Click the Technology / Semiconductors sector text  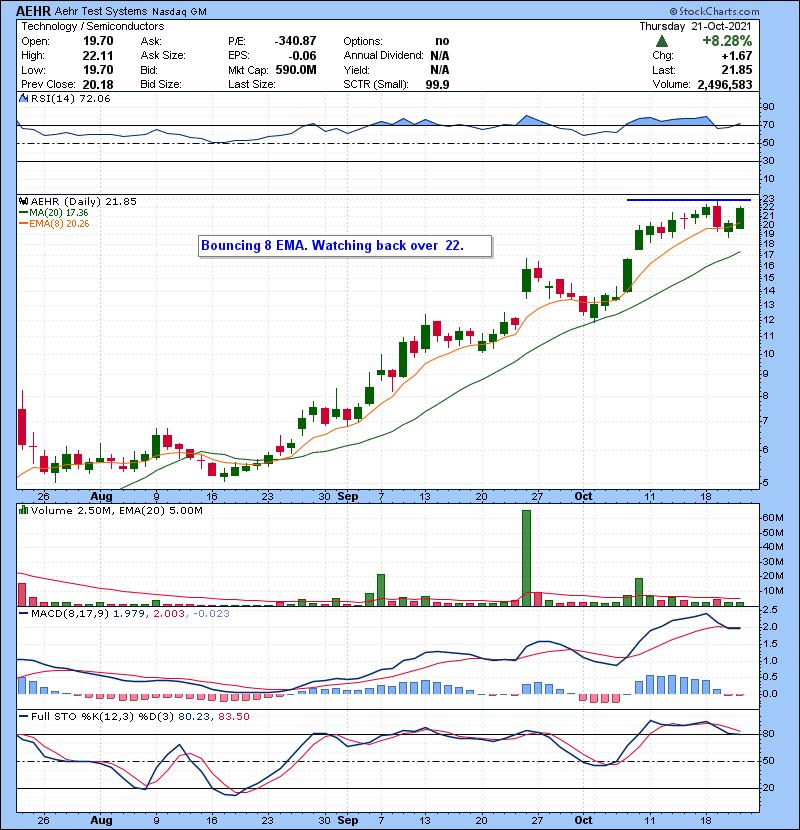[x=93, y=26]
